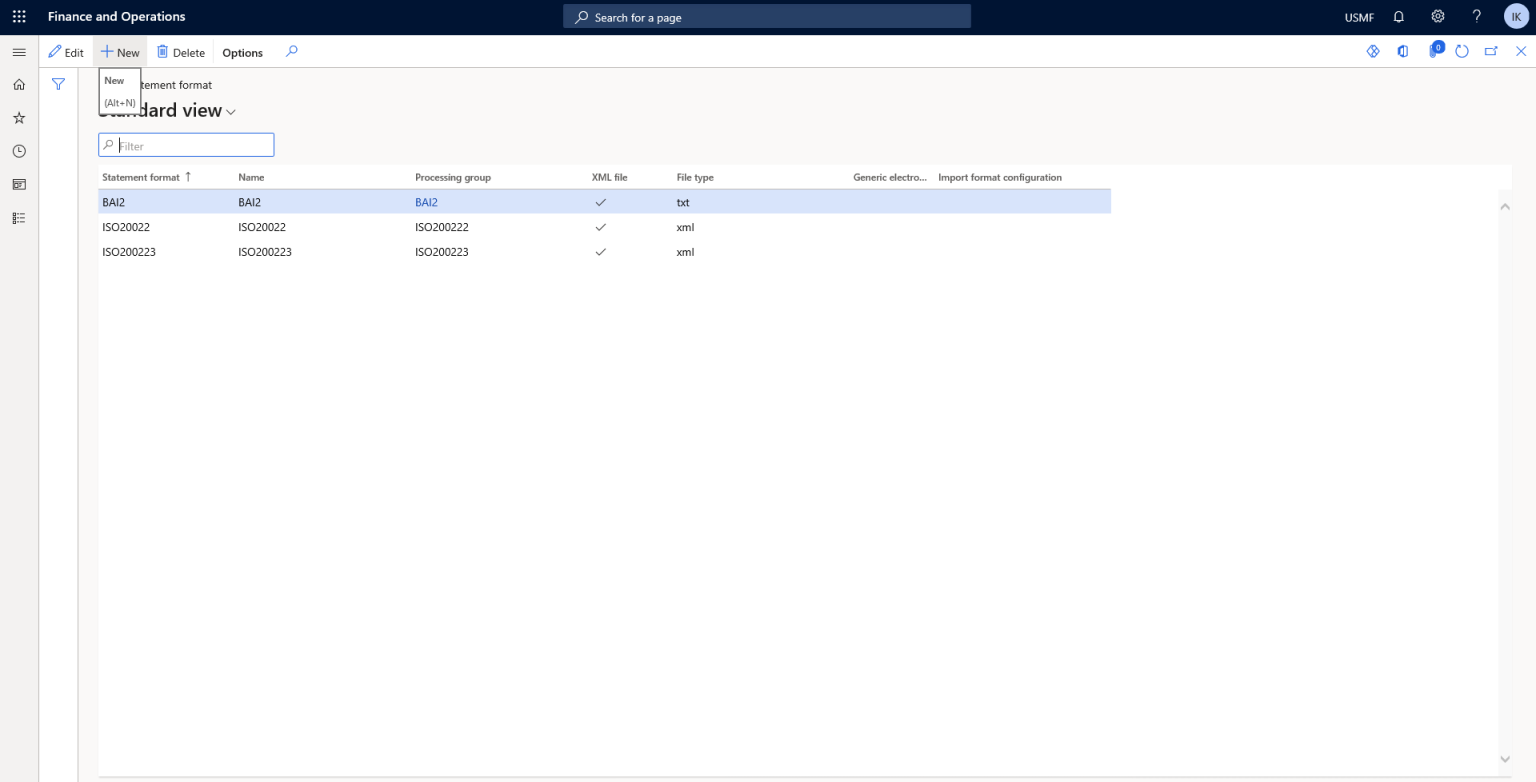Expand the Standard view dropdown

pos(231,111)
